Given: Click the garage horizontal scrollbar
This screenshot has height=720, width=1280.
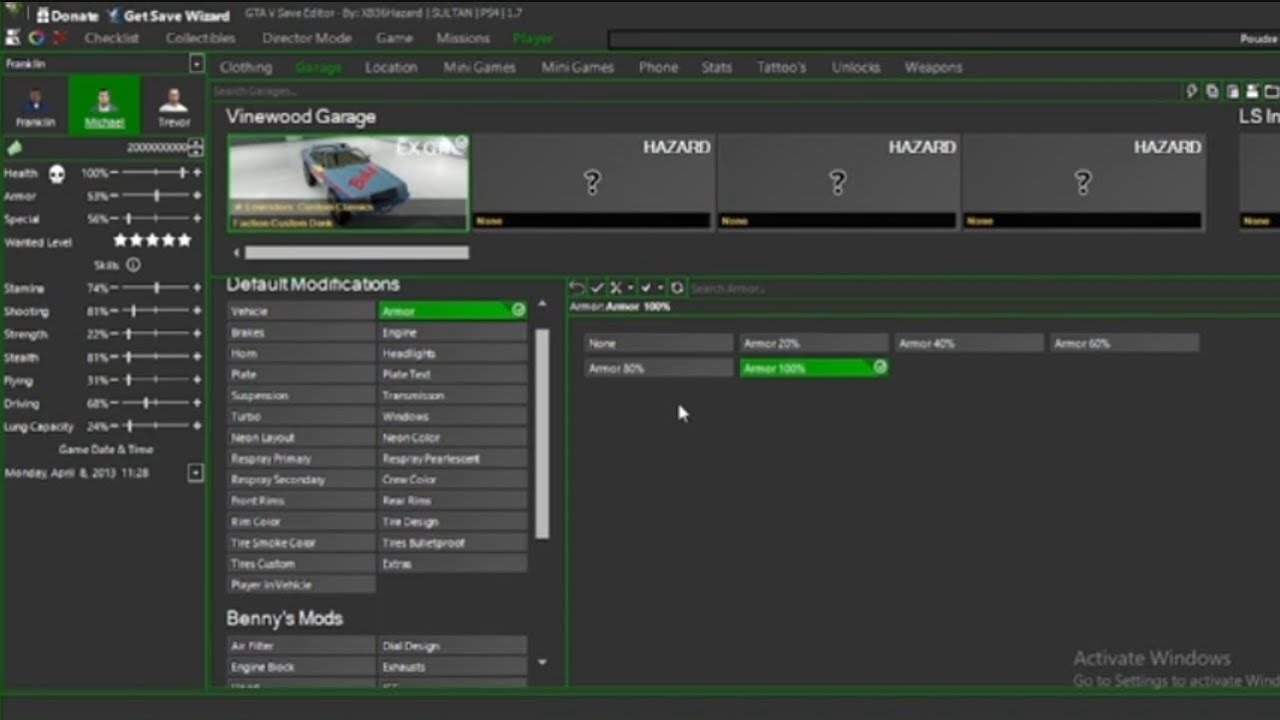Looking at the screenshot, I should point(356,253).
